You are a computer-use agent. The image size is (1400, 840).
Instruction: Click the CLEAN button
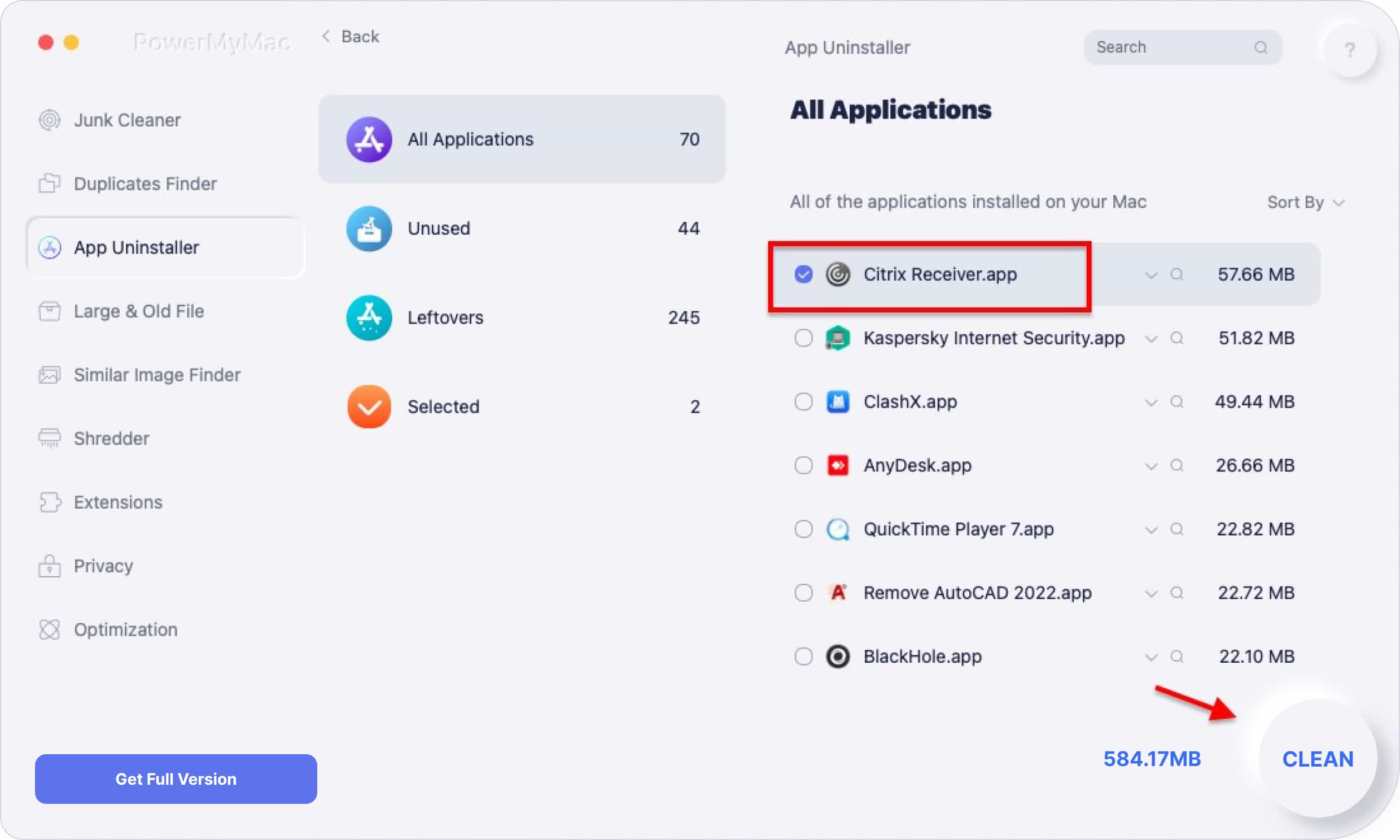click(x=1318, y=757)
